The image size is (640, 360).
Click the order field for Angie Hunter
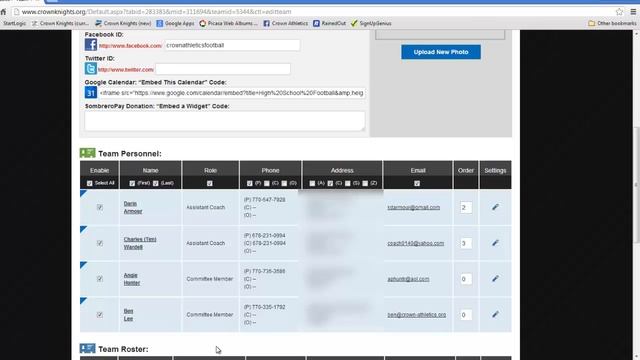[x=466, y=279]
